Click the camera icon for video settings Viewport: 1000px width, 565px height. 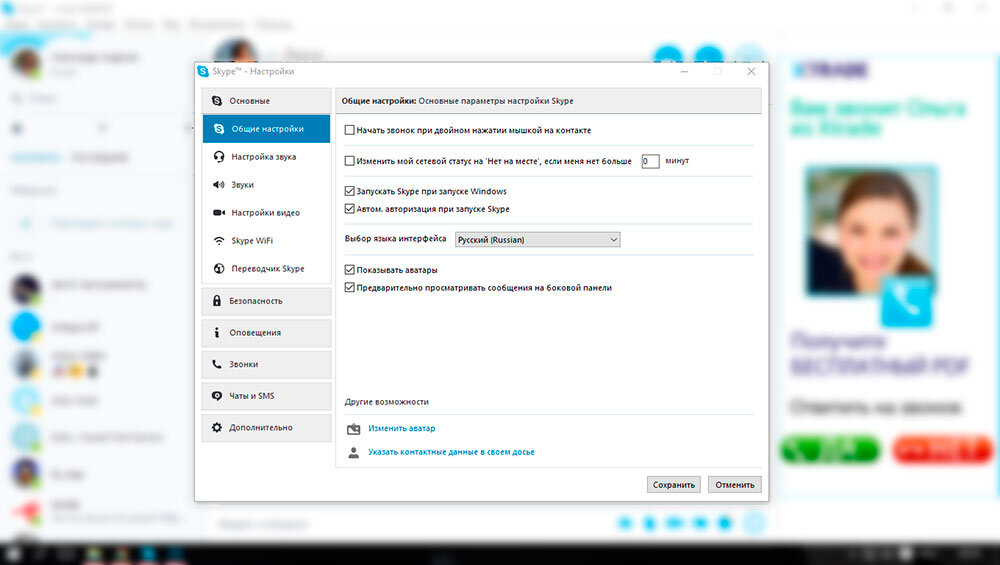(219, 213)
